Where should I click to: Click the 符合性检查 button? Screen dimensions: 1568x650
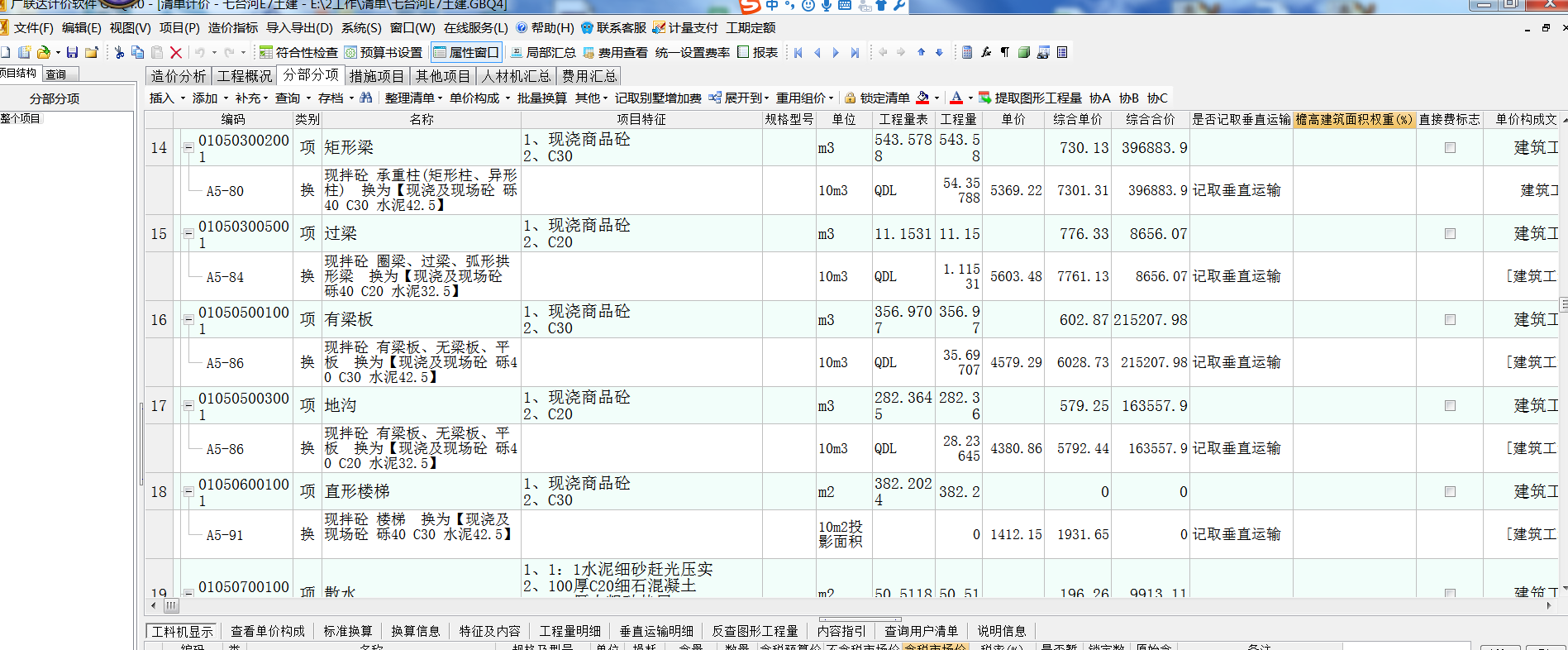[x=298, y=52]
